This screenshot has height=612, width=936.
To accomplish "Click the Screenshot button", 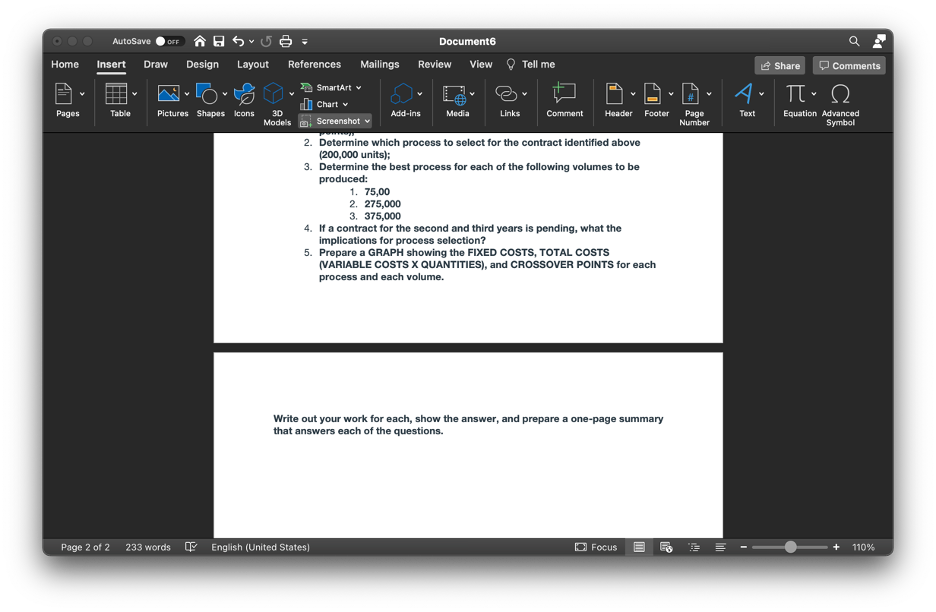I will point(335,121).
